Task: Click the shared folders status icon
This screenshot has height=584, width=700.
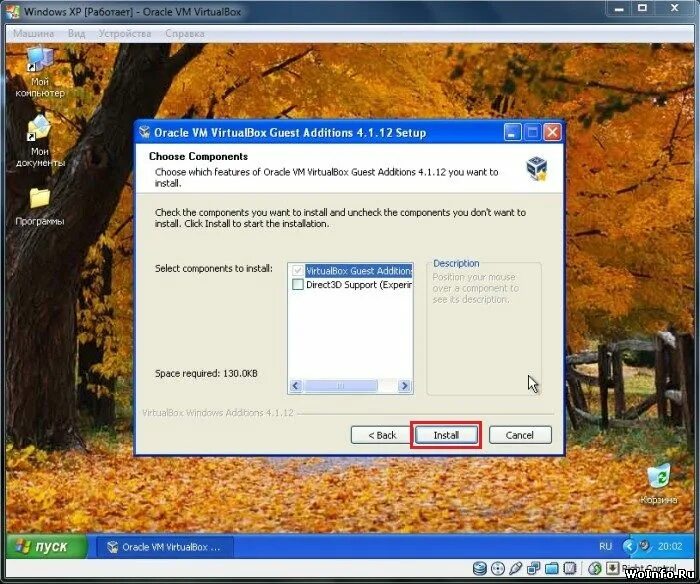Action: 552,568
